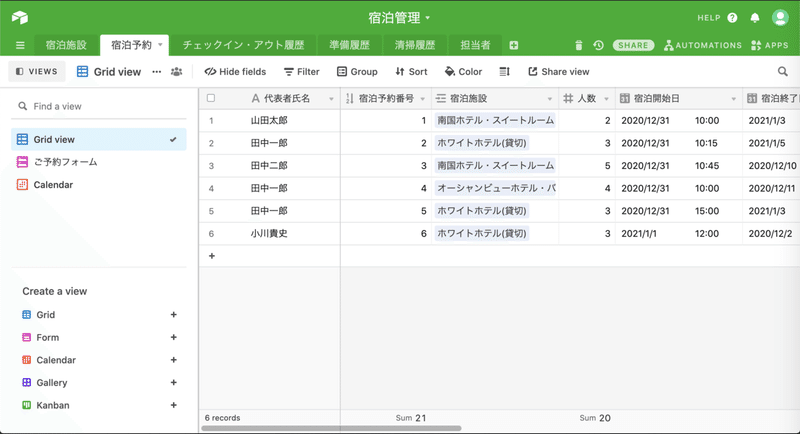Switch to the 清掃履歴 tab
The image size is (800, 434).
tap(415, 45)
